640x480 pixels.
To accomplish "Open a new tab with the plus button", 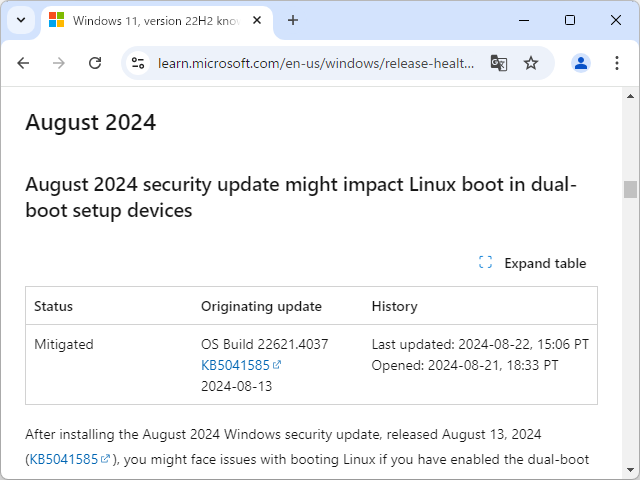I will (x=293, y=20).
